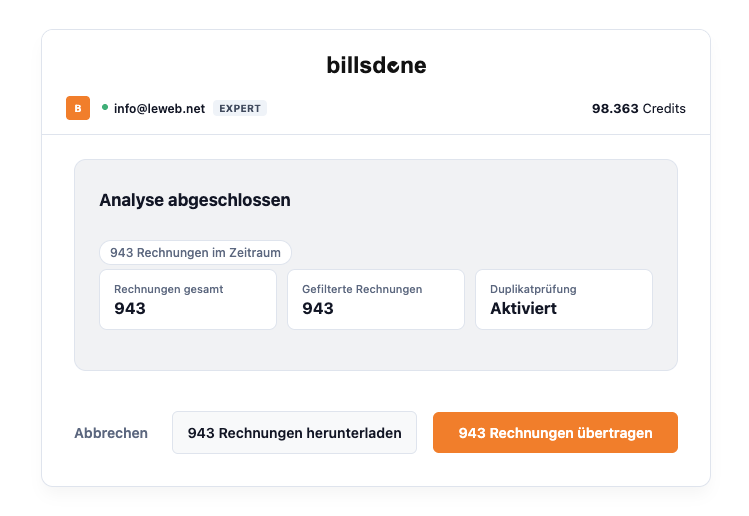Click the green online status dot
This screenshot has width=749, height=516.
coord(105,108)
